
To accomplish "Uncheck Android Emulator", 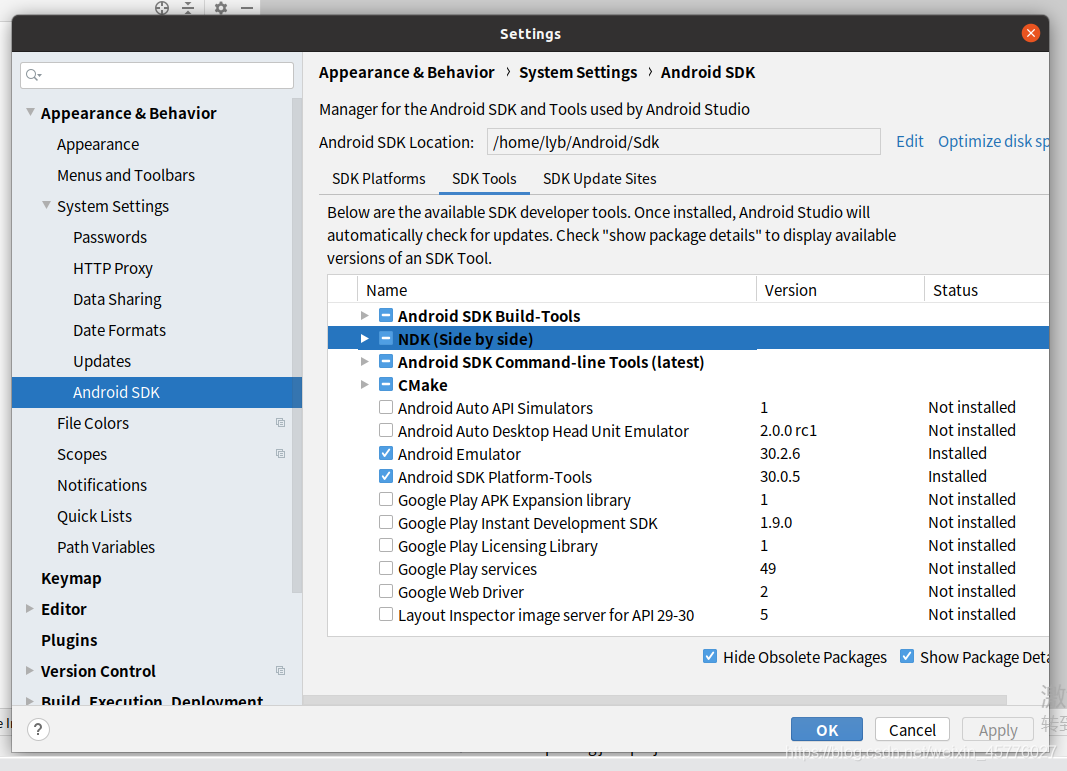I will point(386,453).
